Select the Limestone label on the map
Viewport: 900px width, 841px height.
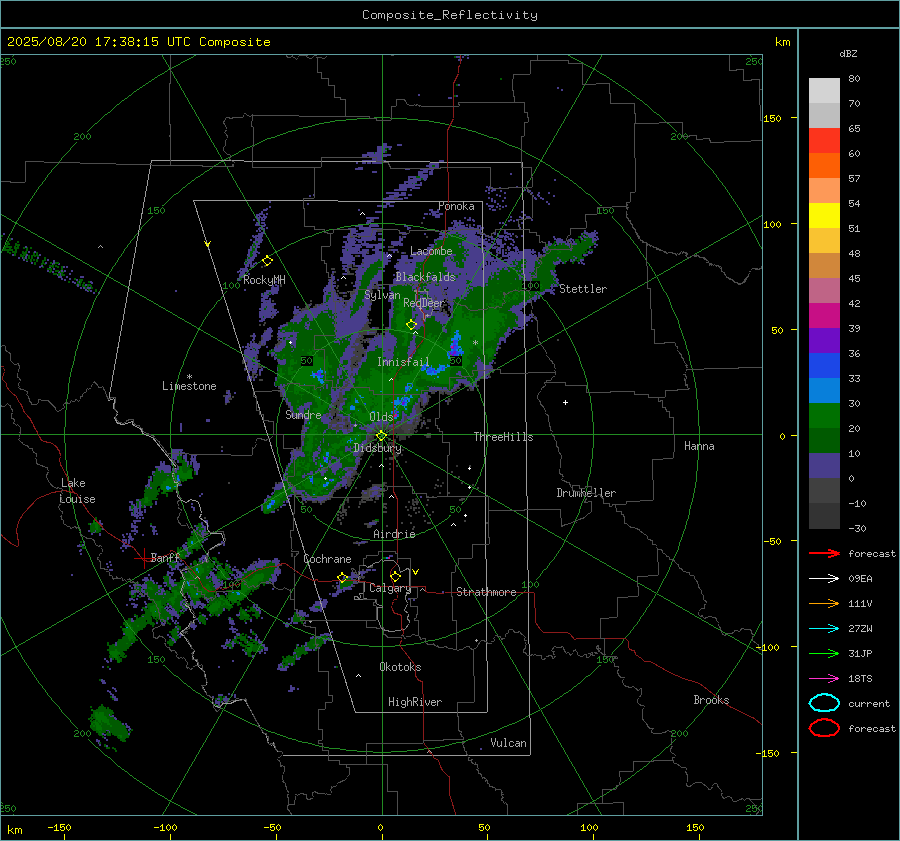189,386
